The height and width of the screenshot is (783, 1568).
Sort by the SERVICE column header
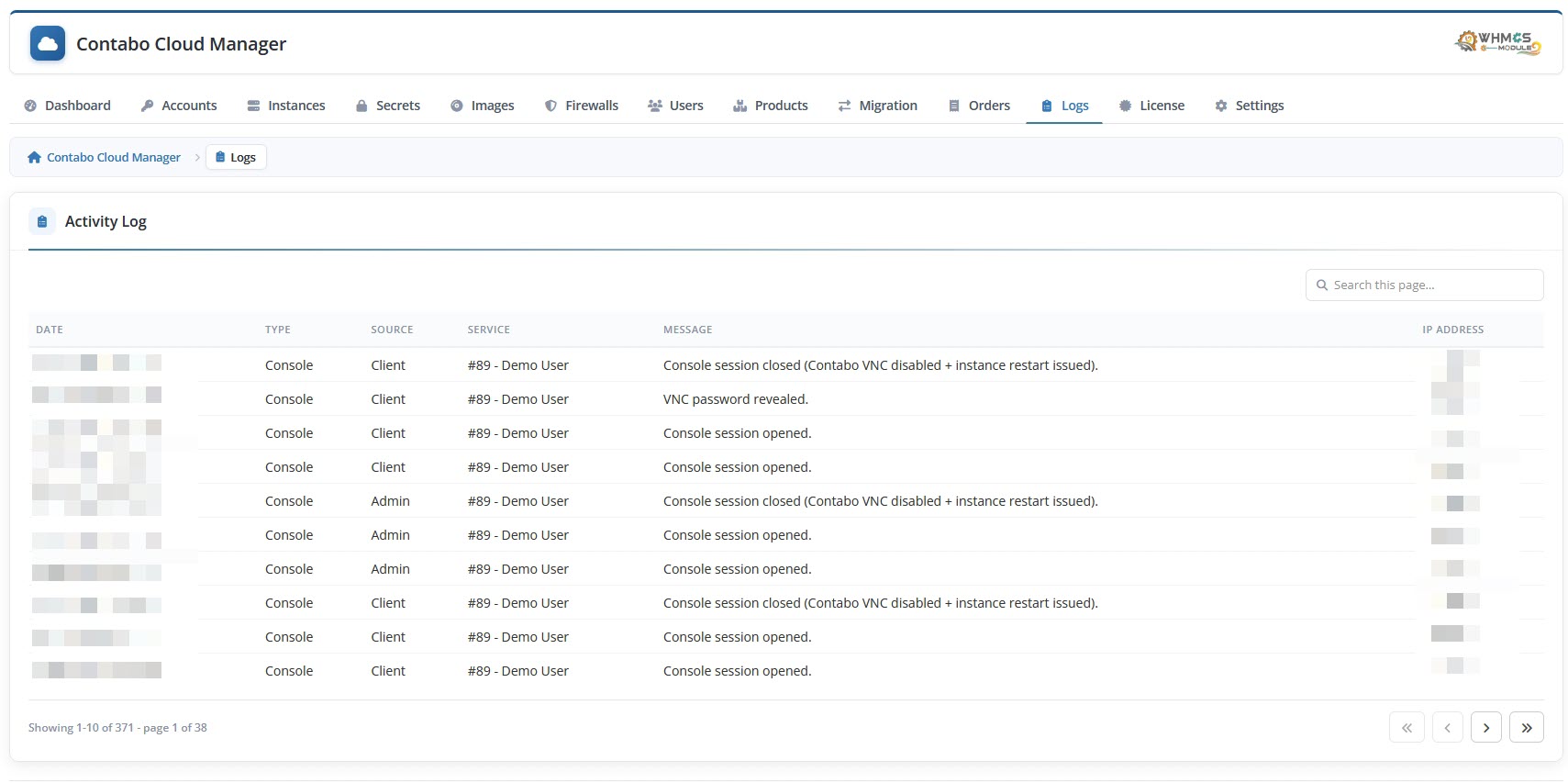pos(489,330)
